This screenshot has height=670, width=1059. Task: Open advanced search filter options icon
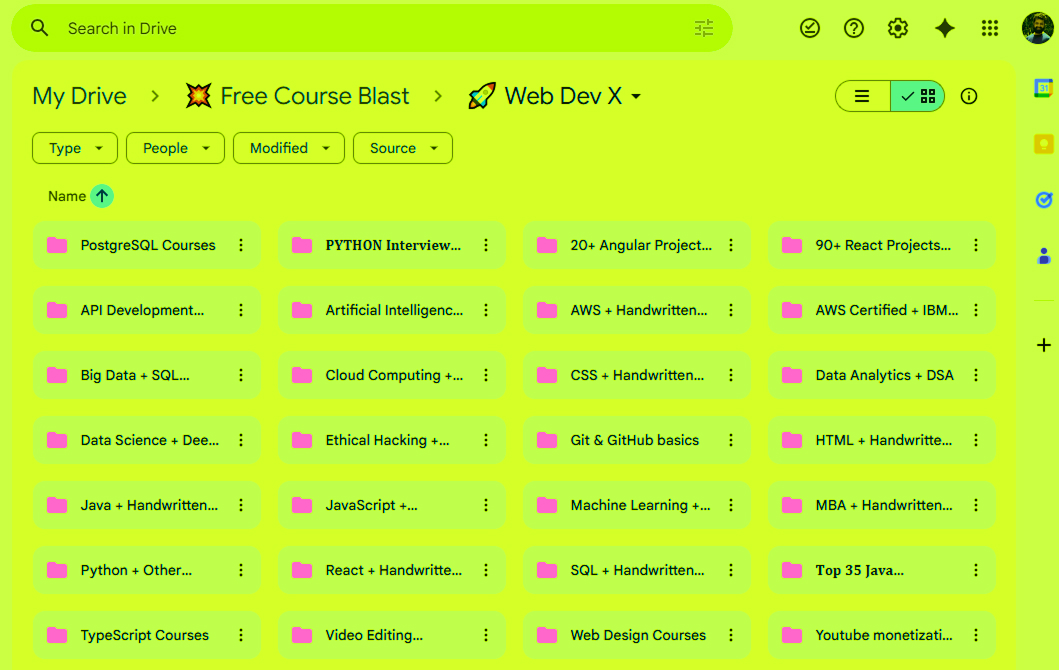pos(704,28)
